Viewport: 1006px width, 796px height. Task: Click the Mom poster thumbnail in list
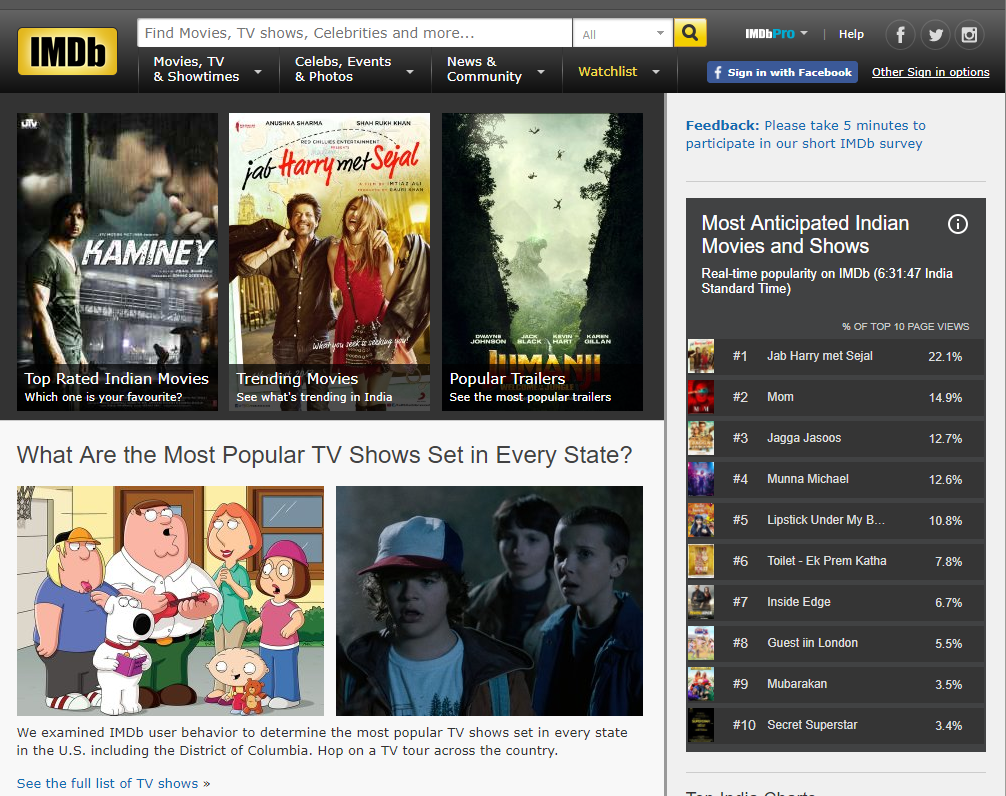click(x=701, y=397)
